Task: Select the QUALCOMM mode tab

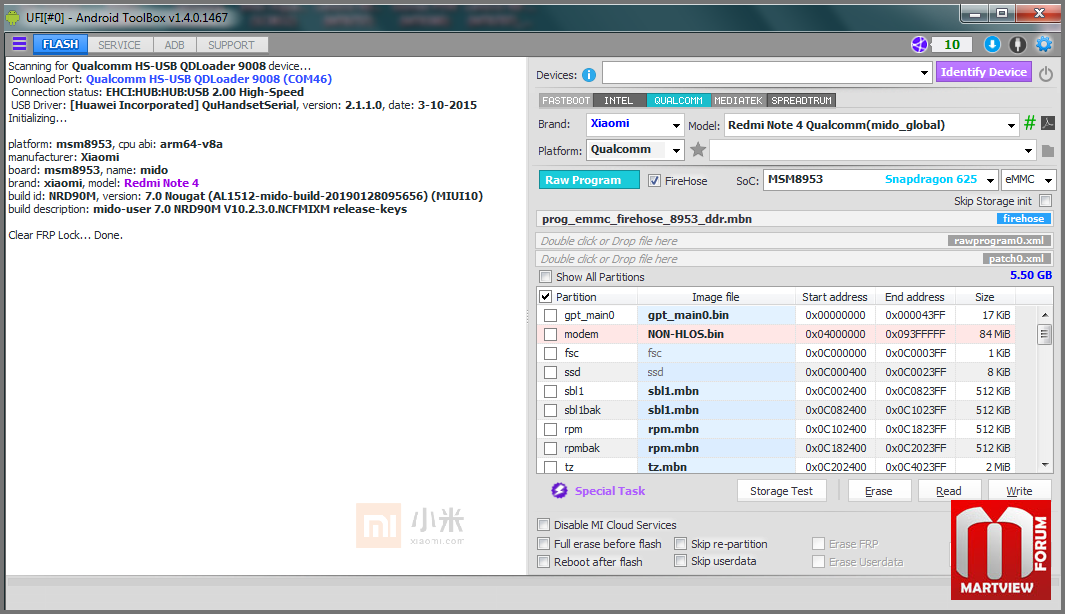Action: pos(679,101)
